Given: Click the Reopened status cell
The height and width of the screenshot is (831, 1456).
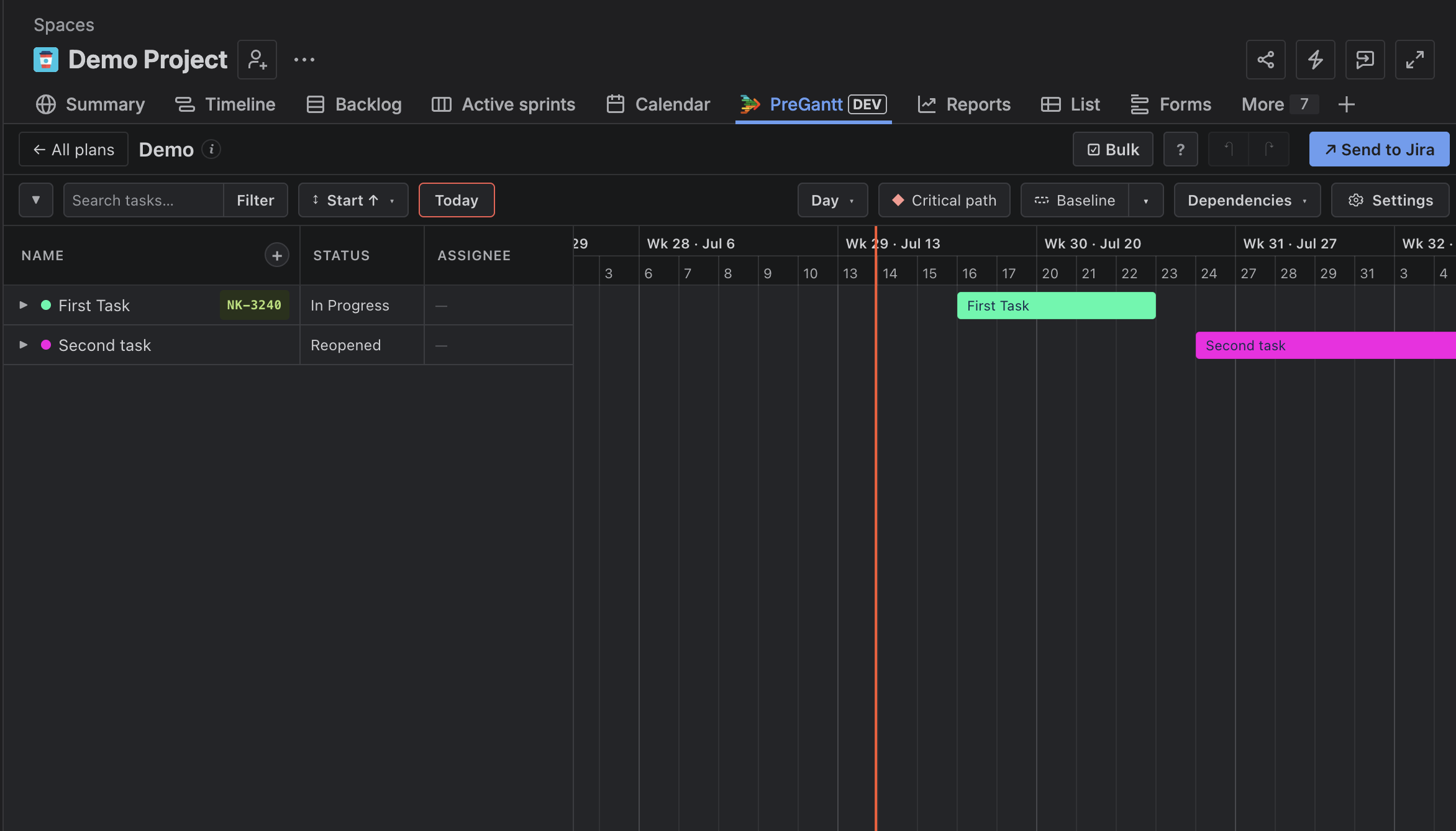Looking at the screenshot, I should click(362, 345).
